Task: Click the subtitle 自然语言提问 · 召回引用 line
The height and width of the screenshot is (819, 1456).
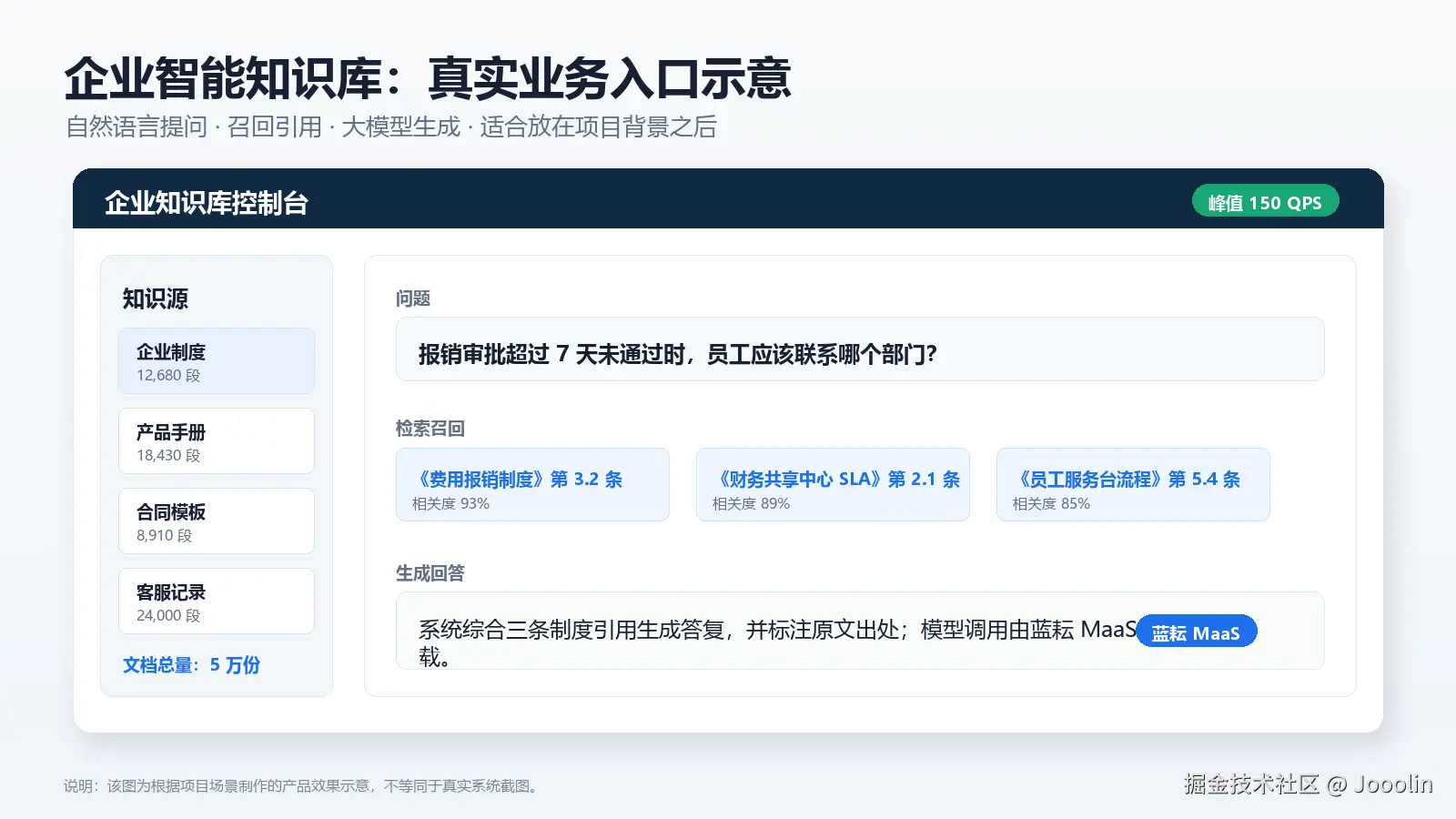Action: click(x=391, y=126)
